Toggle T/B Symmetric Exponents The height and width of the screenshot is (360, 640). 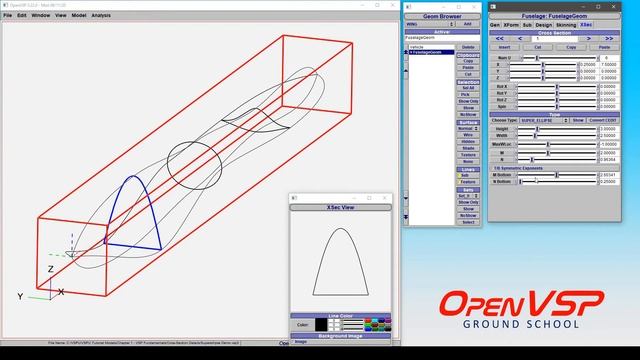[554, 168]
